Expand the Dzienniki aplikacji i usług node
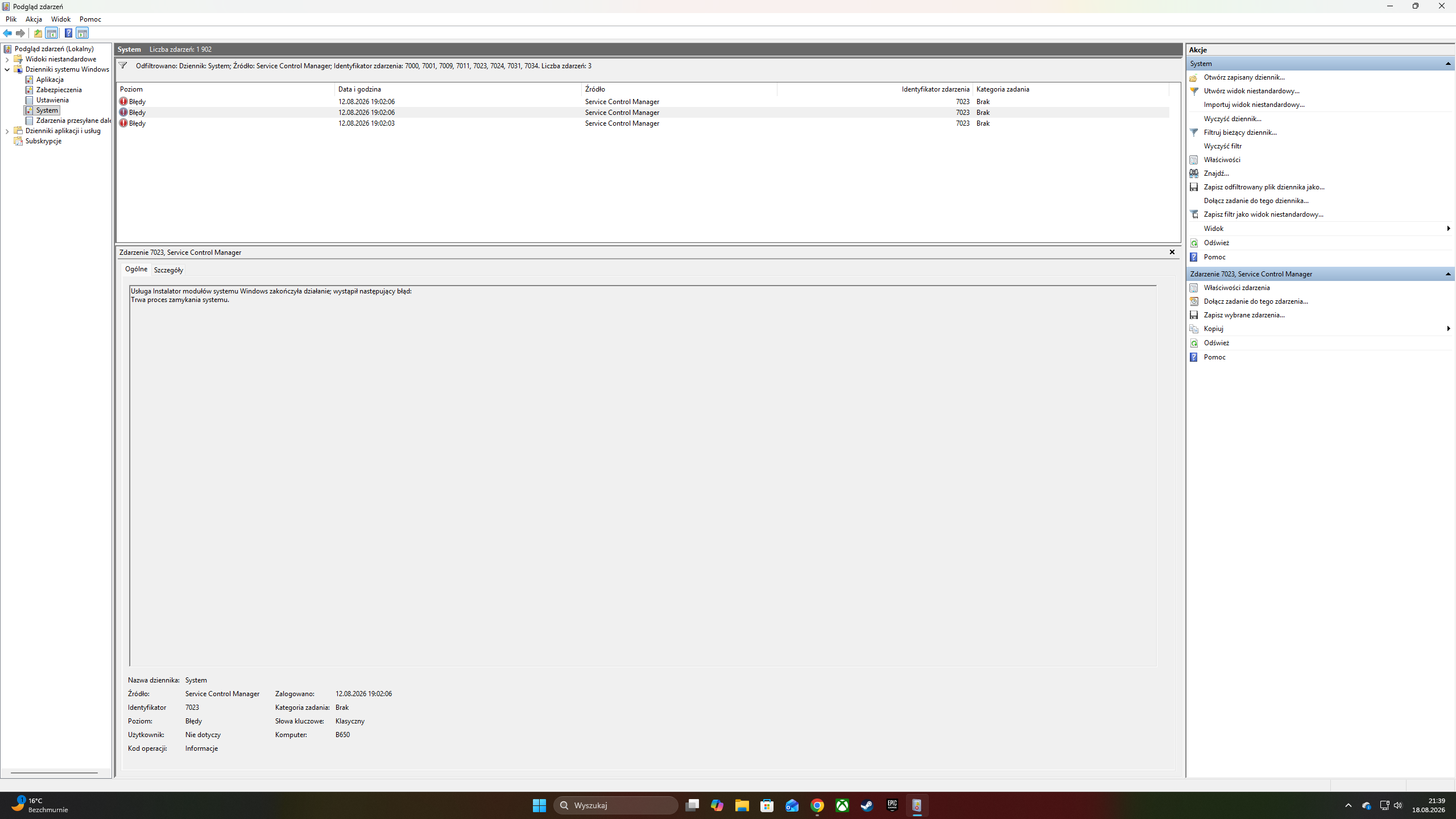Screen dimensions: 1456x819 tap(7, 131)
